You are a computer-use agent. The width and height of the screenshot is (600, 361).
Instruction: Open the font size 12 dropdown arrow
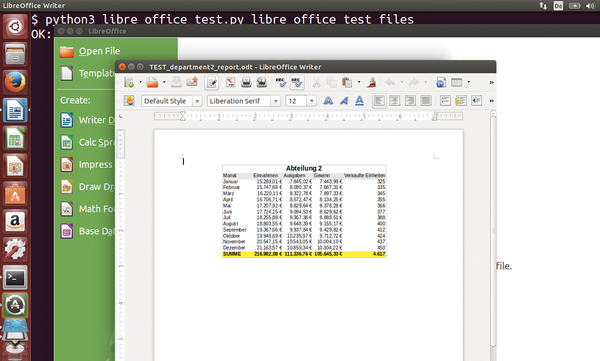pyautogui.click(x=311, y=101)
